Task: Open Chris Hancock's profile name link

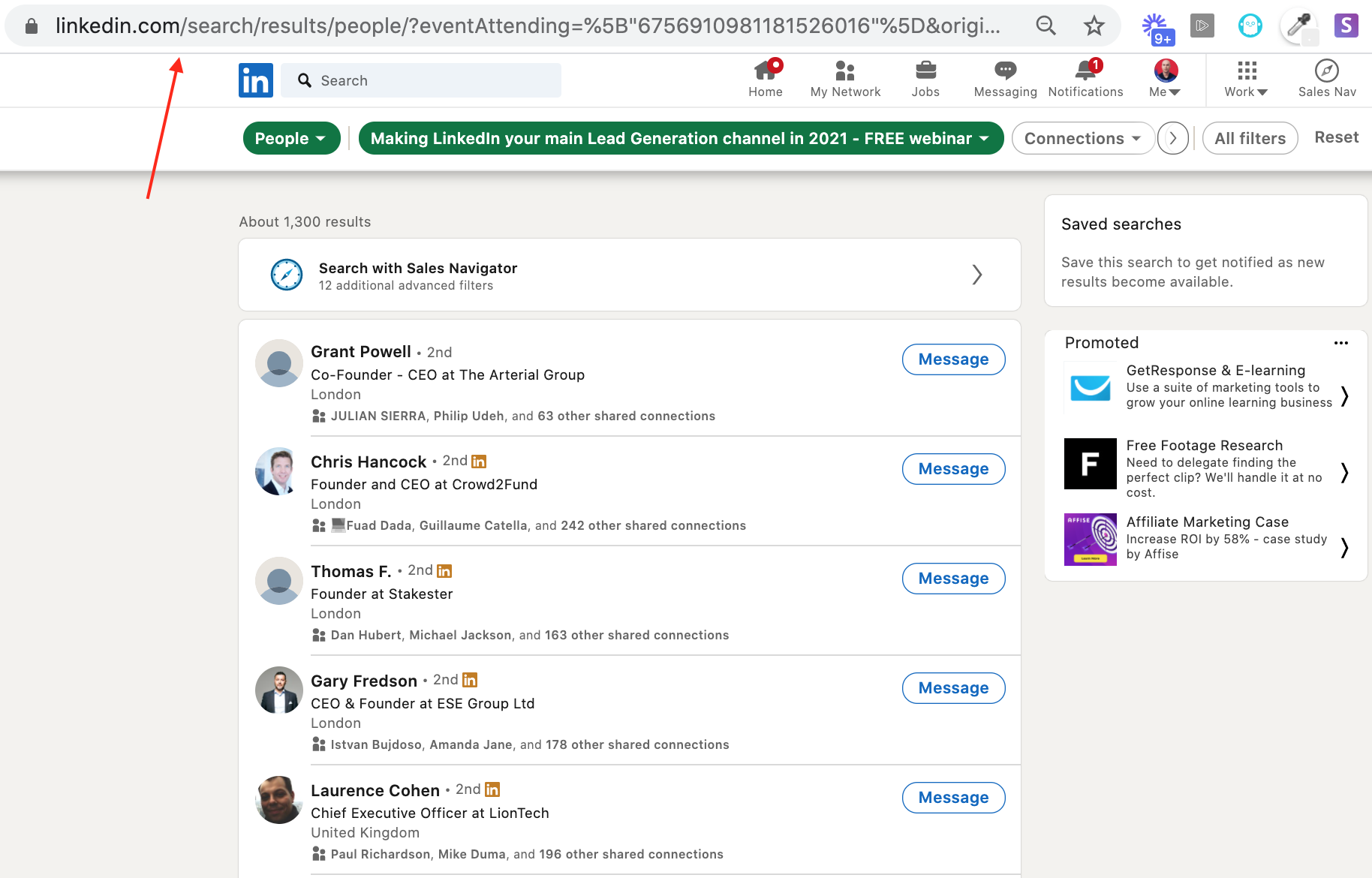Action: pyautogui.click(x=369, y=462)
